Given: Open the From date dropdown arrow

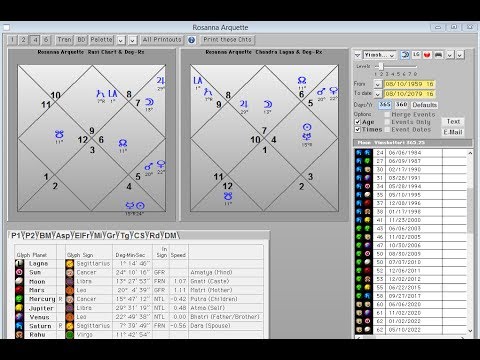Looking at the screenshot, I should pos(377,84).
